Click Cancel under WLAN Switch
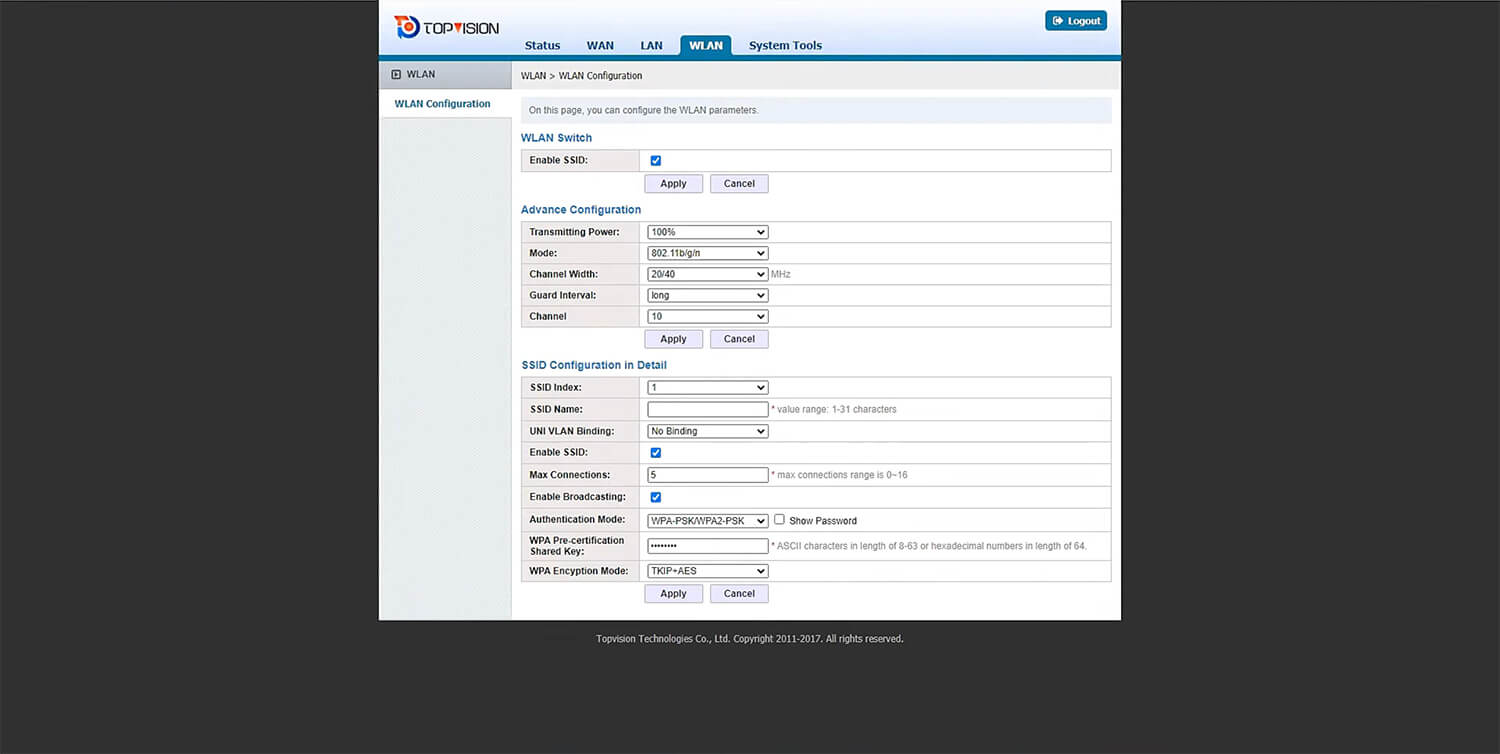The width and height of the screenshot is (1500, 754). (x=739, y=184)
